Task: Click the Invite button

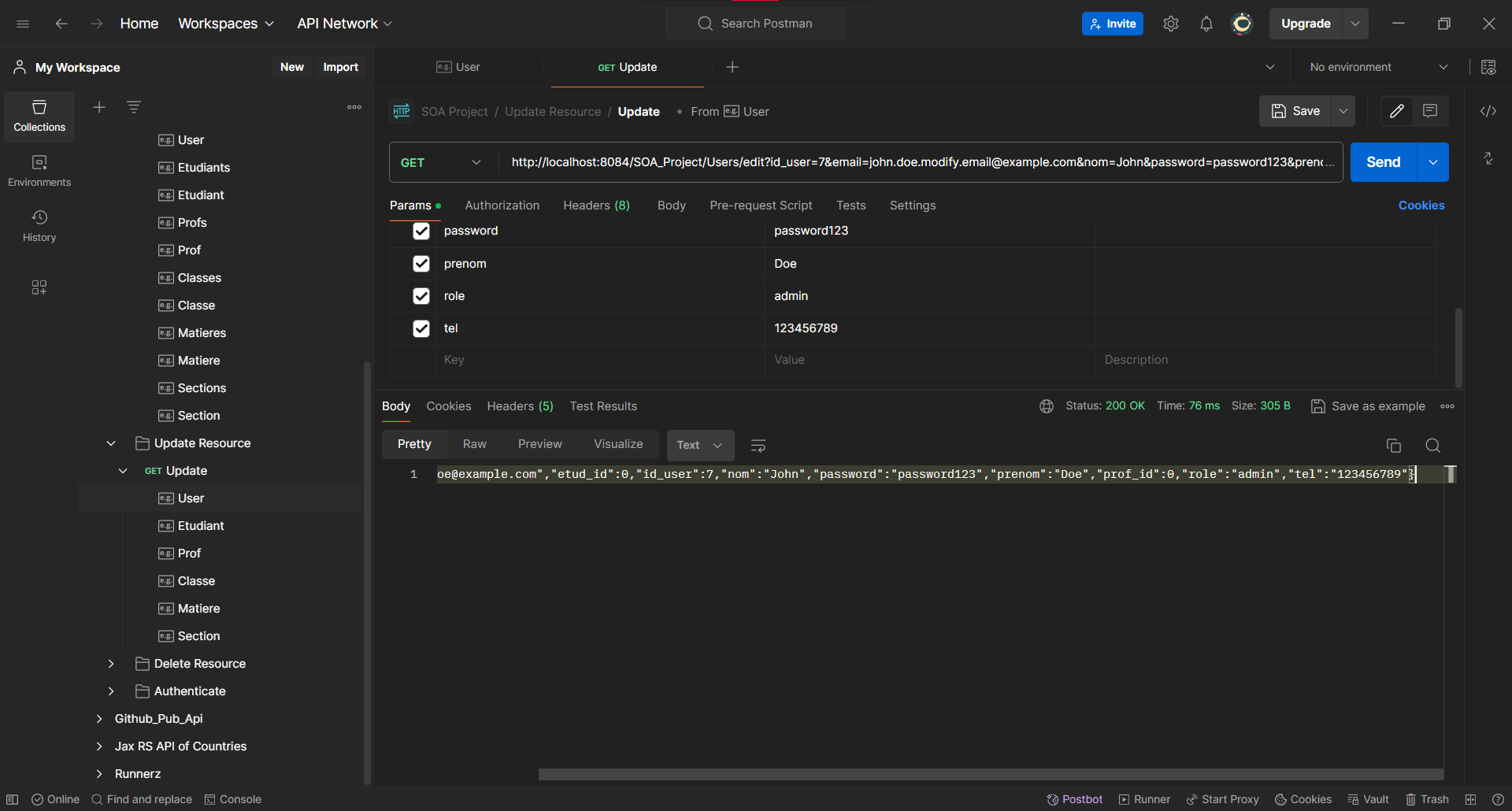Action: pyautogui.click(x=1113, y=24)
